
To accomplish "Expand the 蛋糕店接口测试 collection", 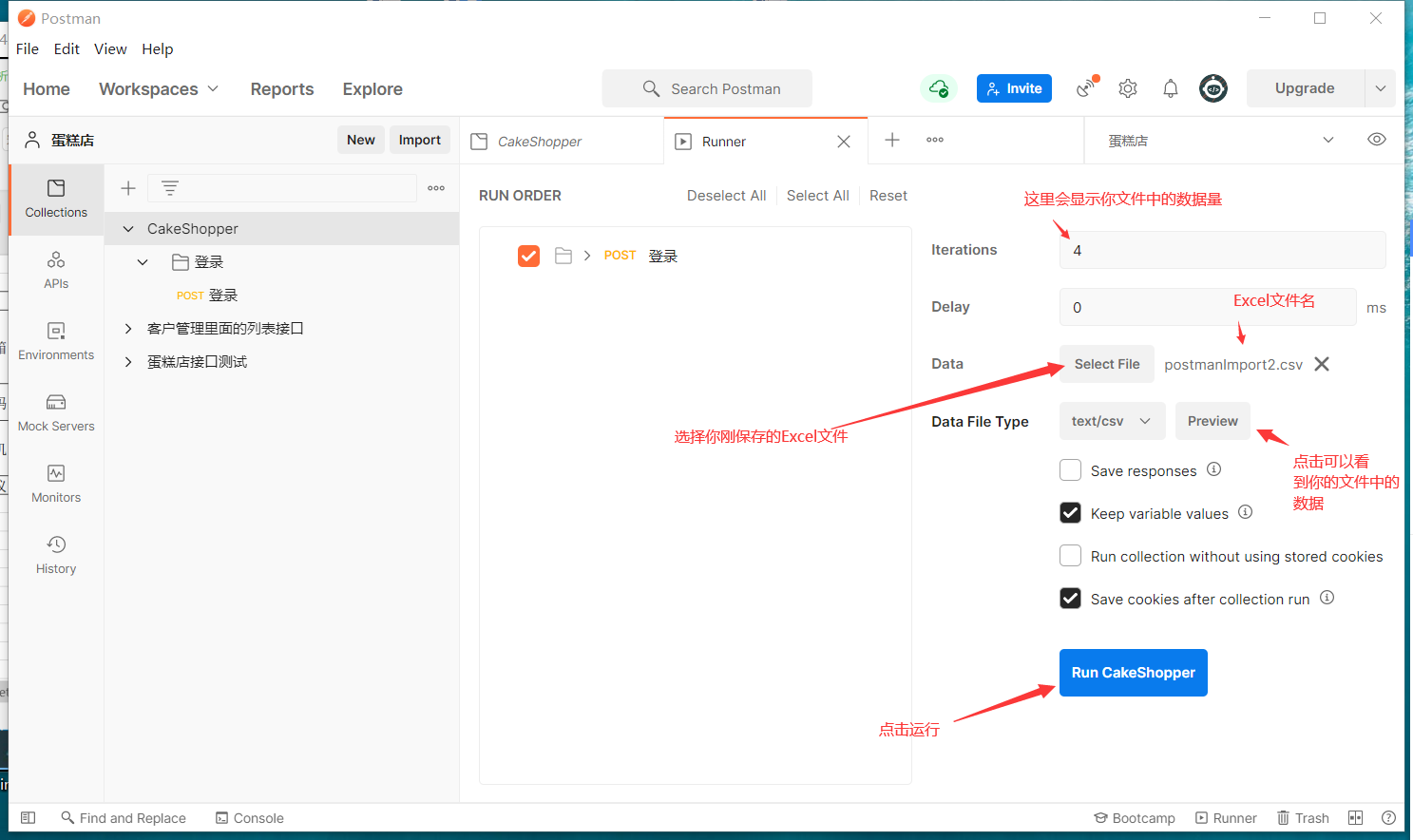I will coord(128,362).
